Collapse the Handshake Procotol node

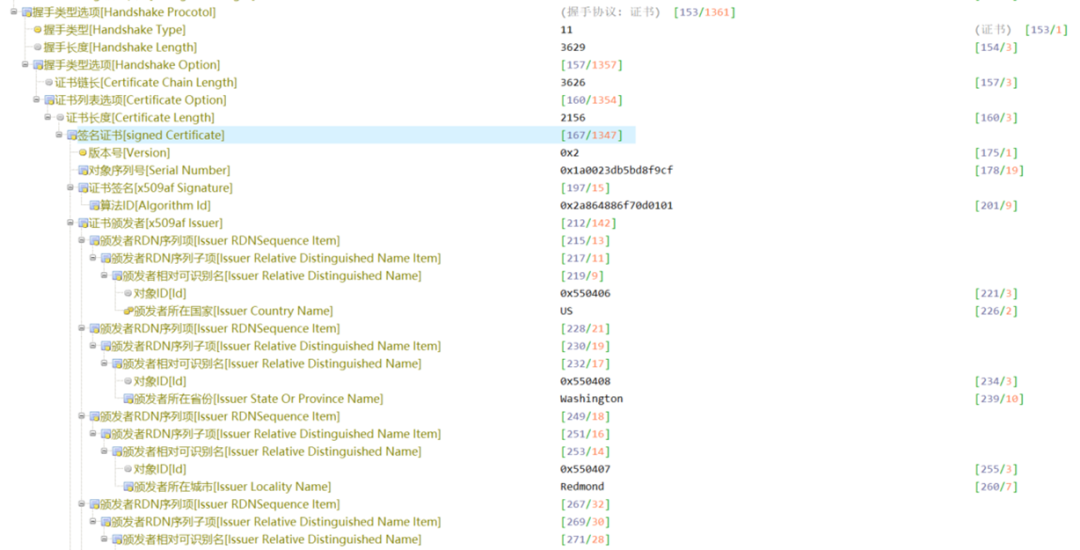pyautogui.click(x=13, y=12)
